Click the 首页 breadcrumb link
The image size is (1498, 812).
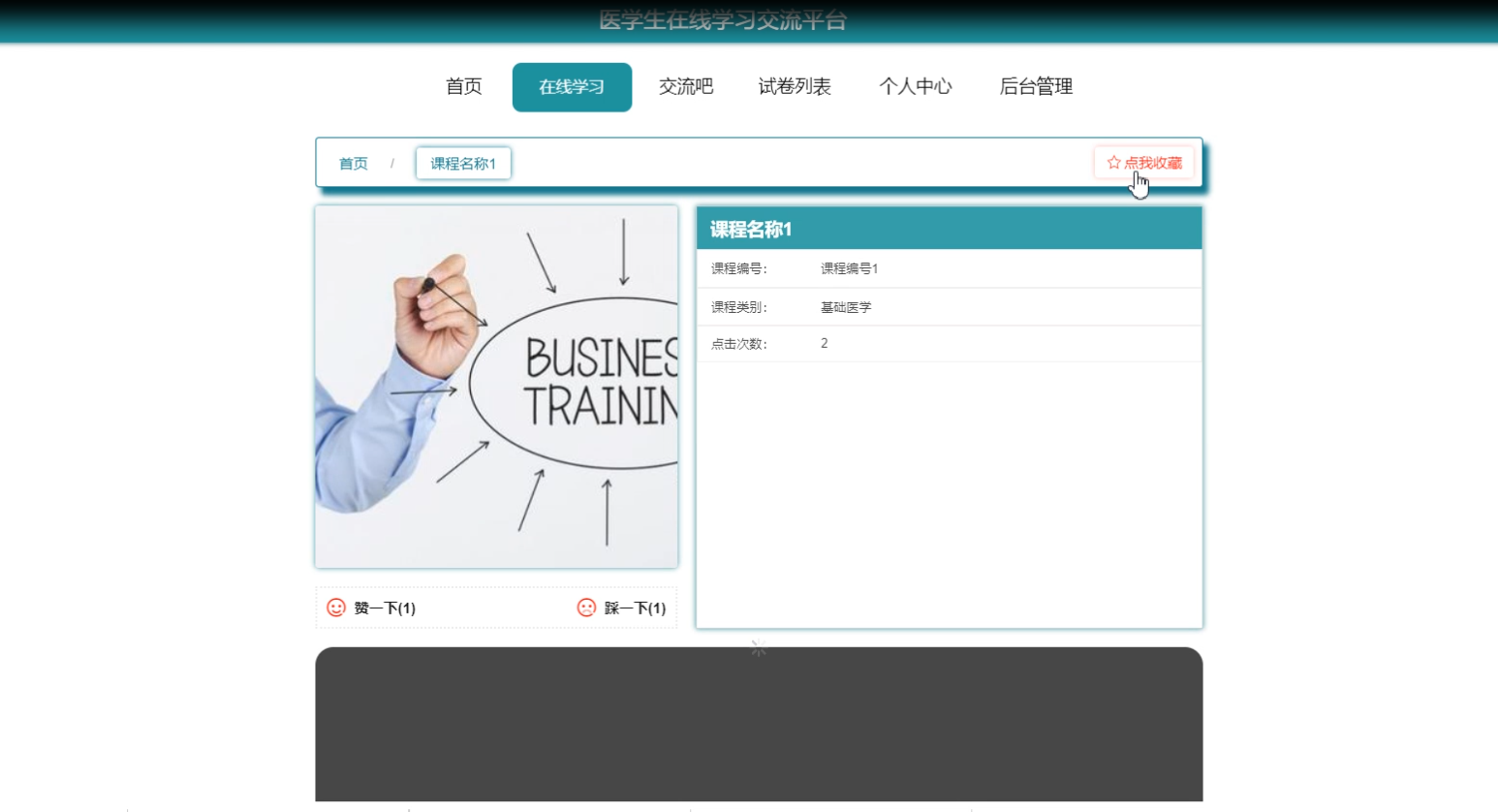tap(352, 163)
